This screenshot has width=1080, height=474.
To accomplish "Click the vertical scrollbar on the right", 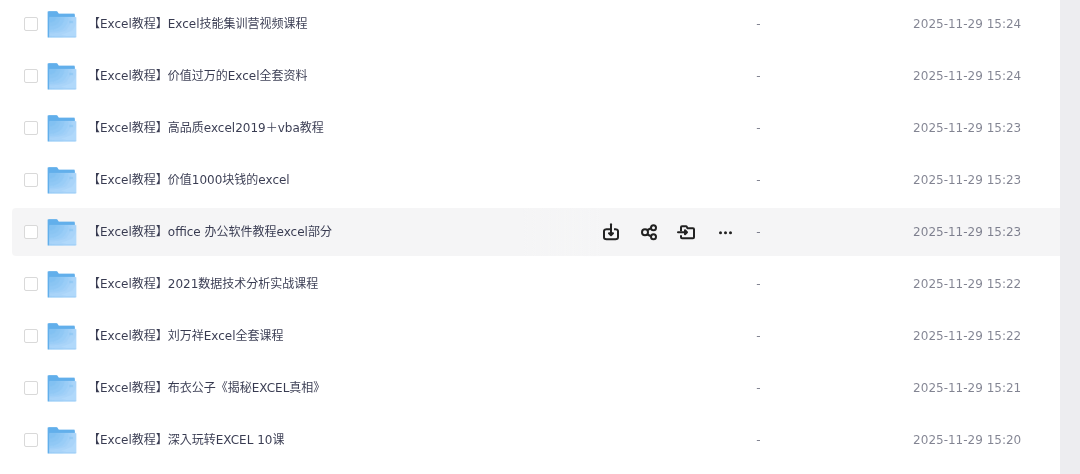I will pyautogui.click(x=1070, y=237).
